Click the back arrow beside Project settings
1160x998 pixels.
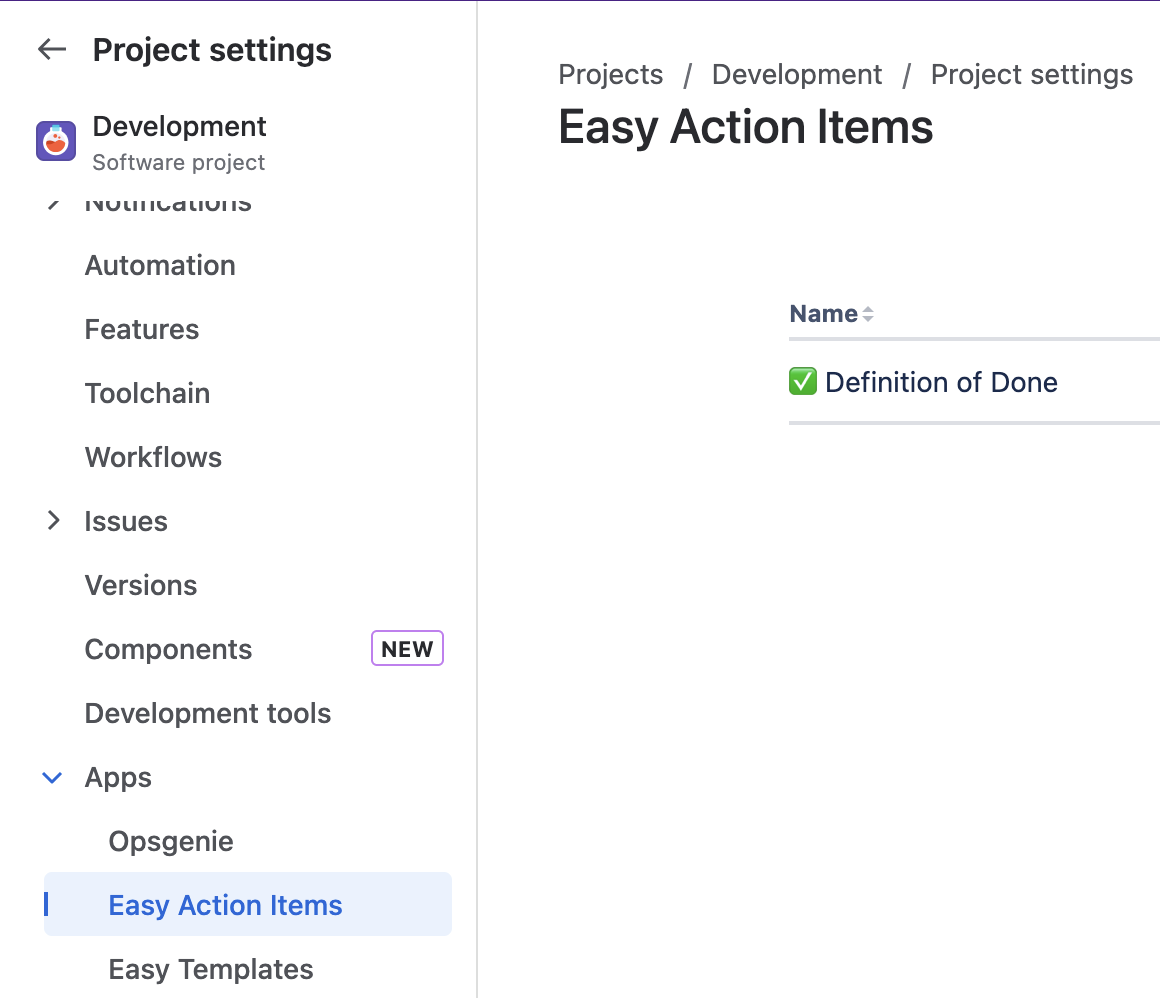tap(52, 50)
